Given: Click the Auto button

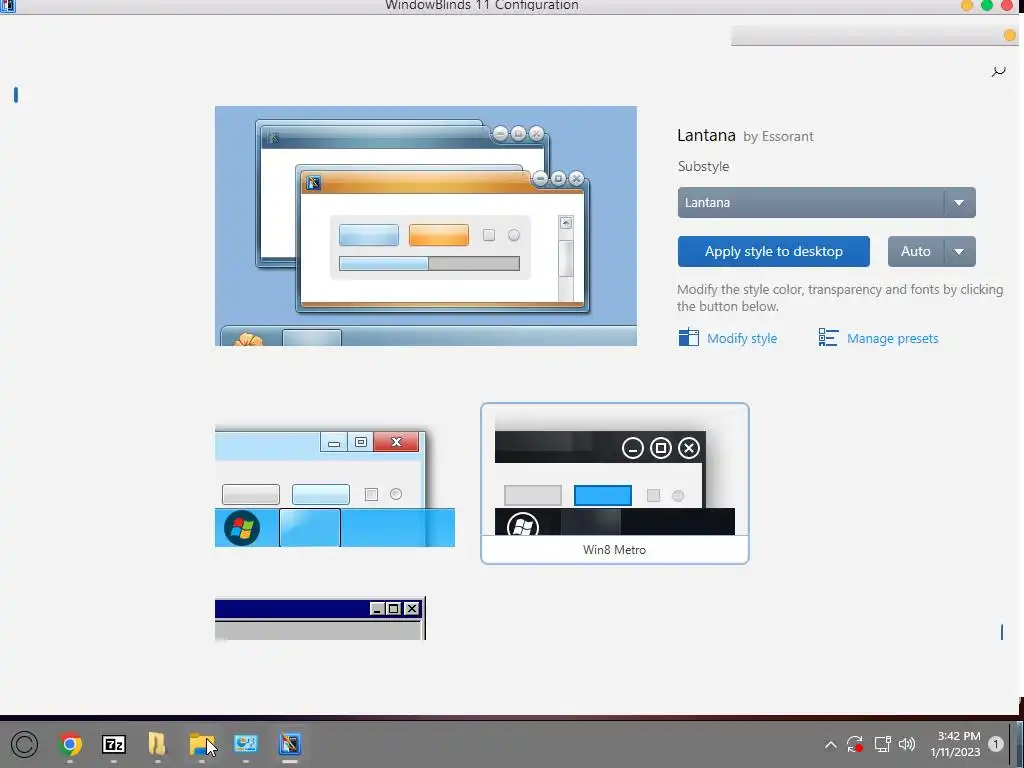Looking at the screenshot, I should pos(916,251).
